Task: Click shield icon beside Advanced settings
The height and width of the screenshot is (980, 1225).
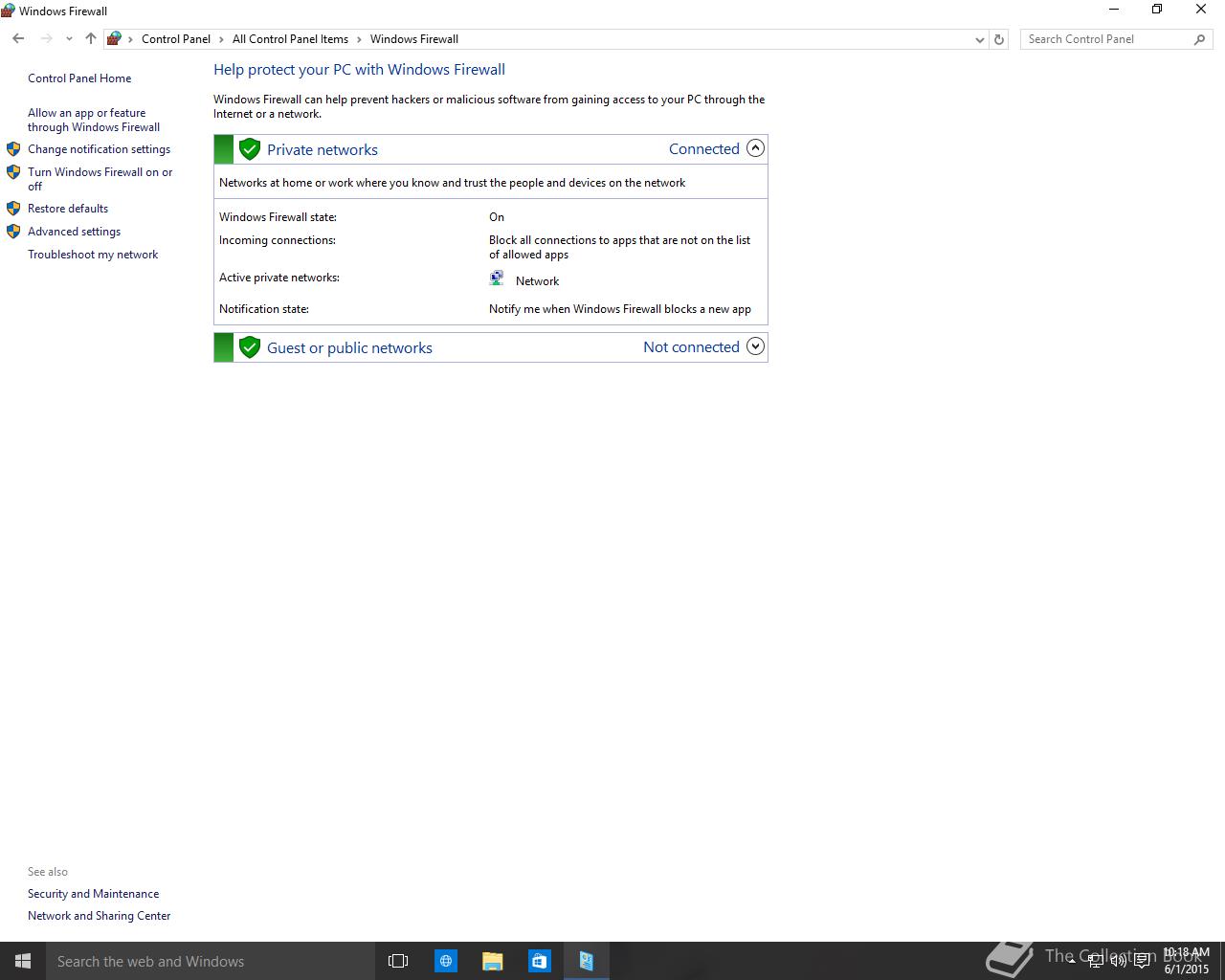Action: click(13, 232)
